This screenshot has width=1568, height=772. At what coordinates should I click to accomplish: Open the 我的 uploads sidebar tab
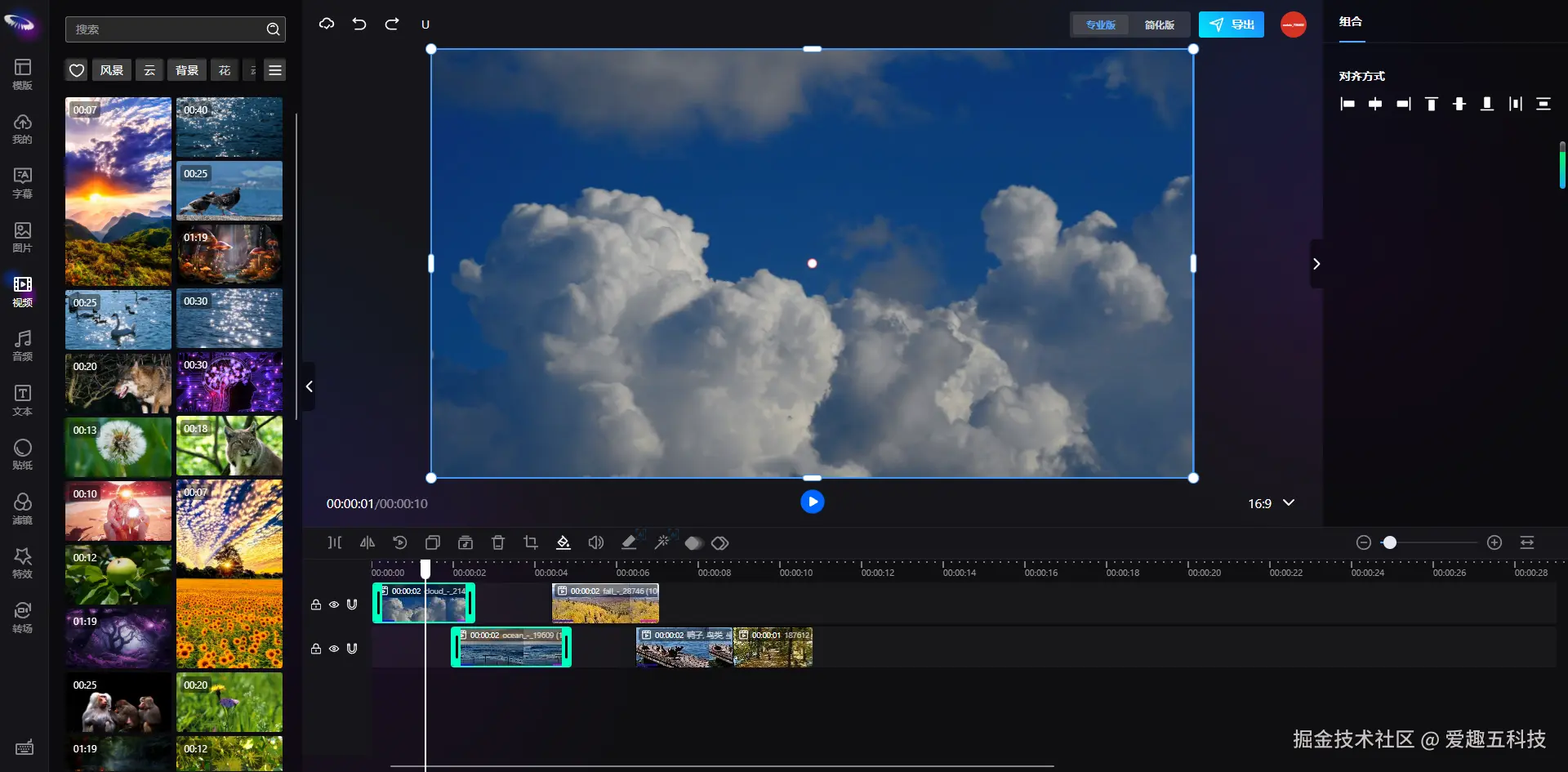coord(23,128)
